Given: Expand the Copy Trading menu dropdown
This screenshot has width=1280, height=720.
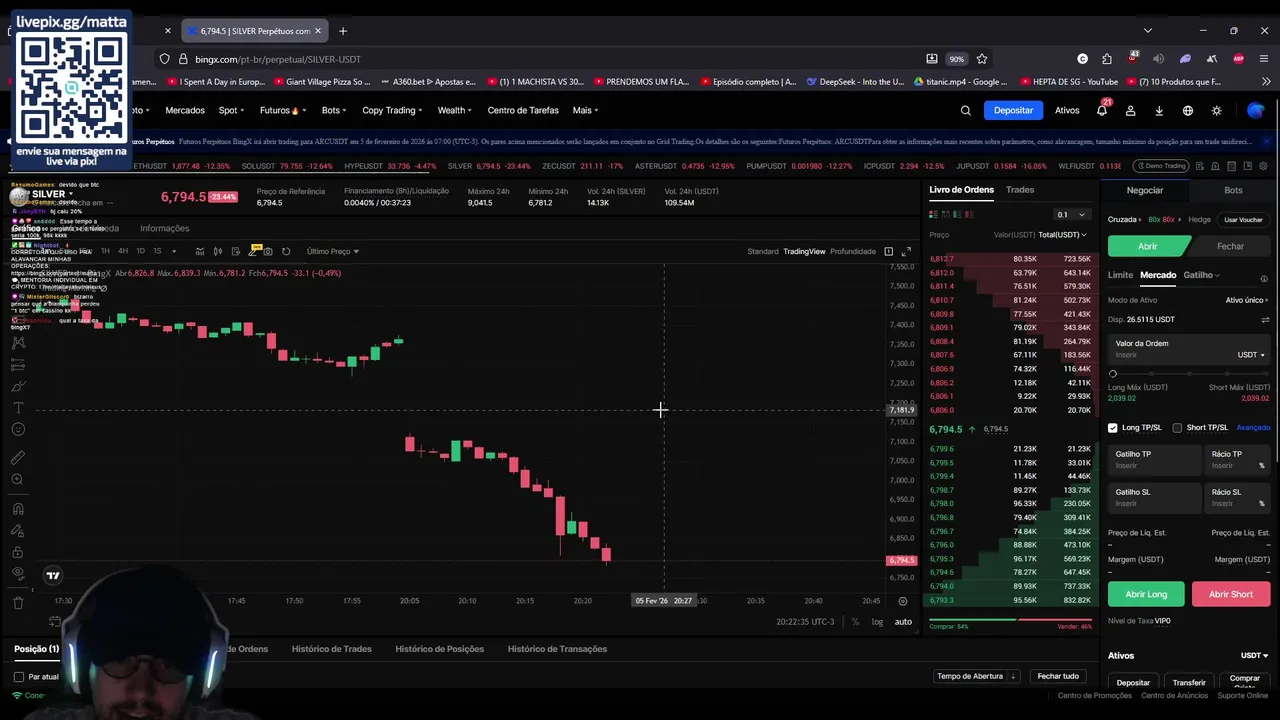Looking at the screenshot, I should coord(392,110).
